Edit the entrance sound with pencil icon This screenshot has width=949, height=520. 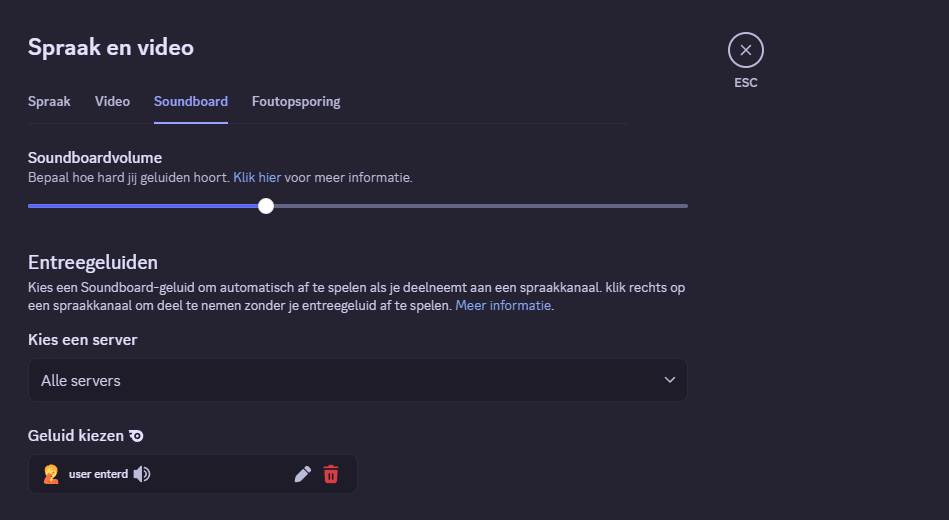303,474
